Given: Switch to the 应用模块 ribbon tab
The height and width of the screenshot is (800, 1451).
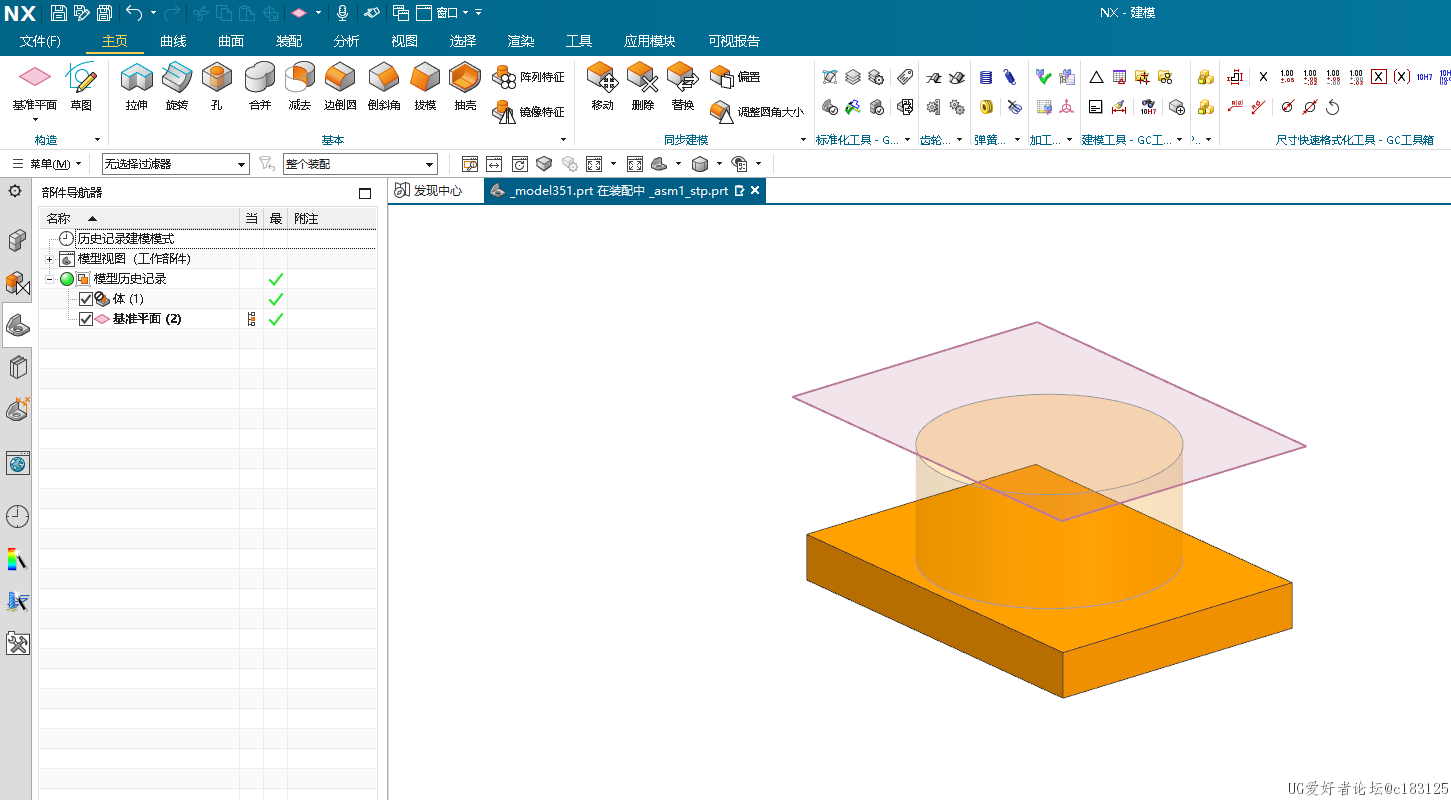Looking at the screenshot, I should coord(650,41).
